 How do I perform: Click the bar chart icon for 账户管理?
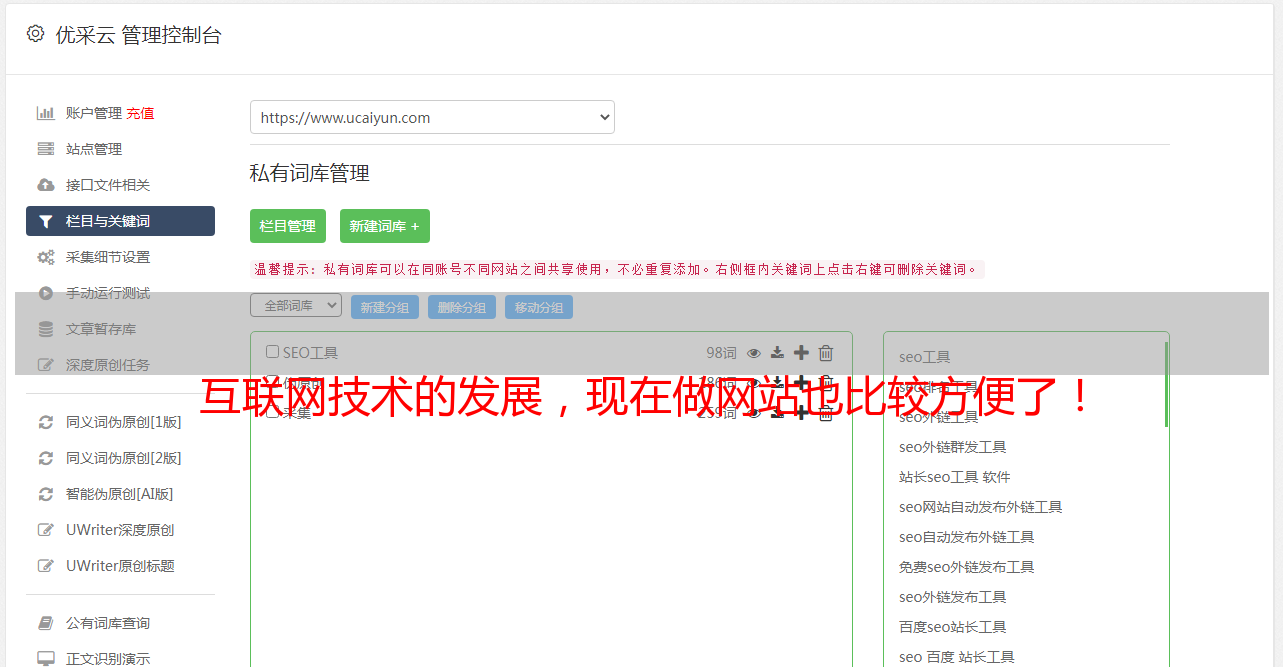[x=46, y=113]
